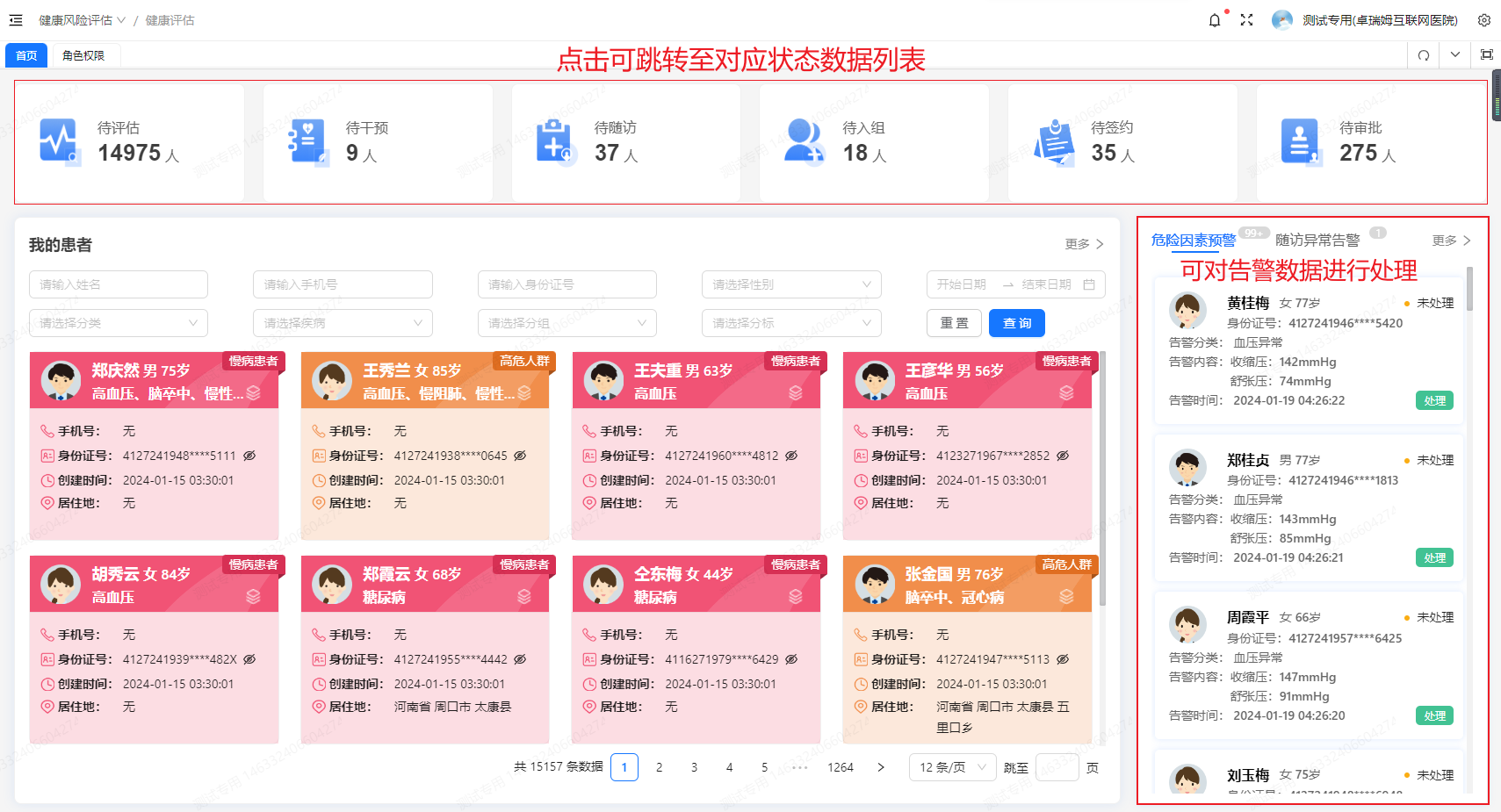
Task: Click 处理 for 郑桂贞's alert
Action: click(x=1434, y=557)
